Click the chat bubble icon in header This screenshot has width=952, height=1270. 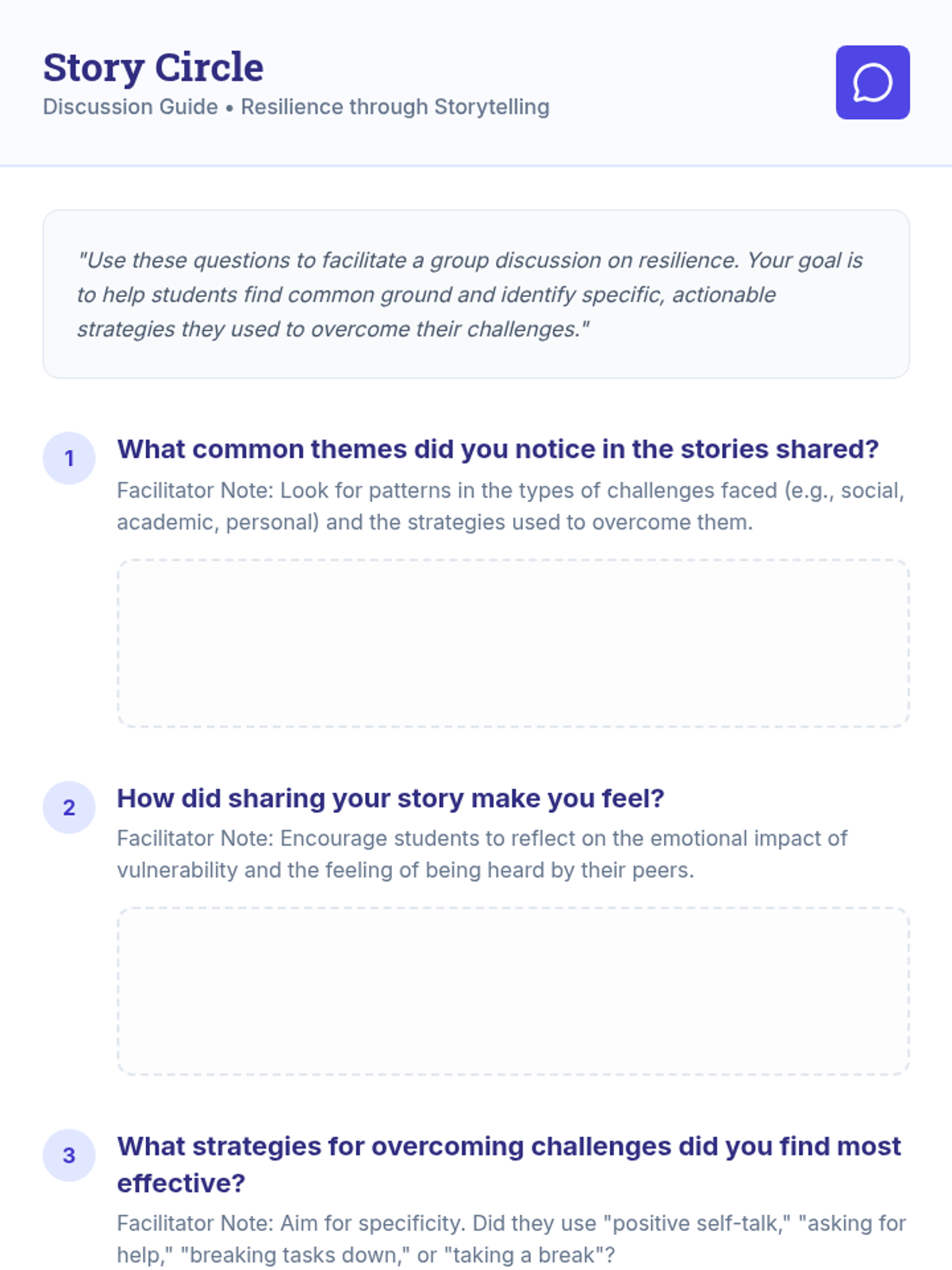pyautogui.click(x=873, y=83)
